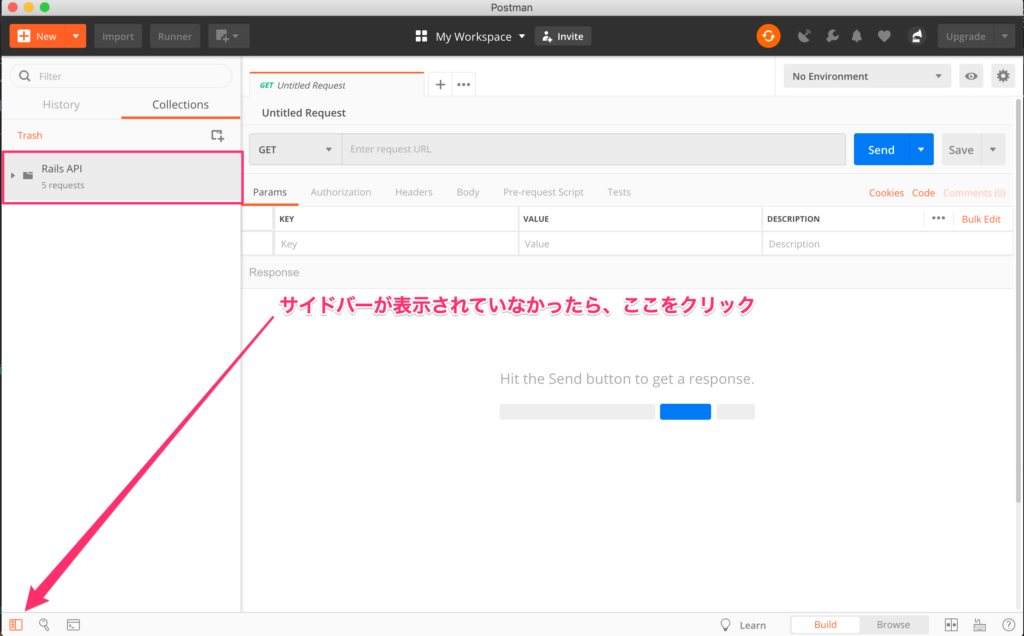1024x636 pixels.
Task: Expand the No Environment dropdown
Action: coord(867,76)
